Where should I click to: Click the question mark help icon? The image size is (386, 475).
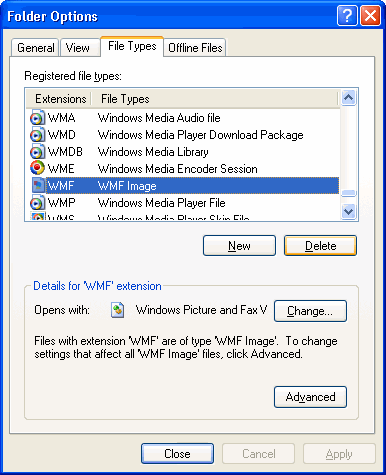tap(347, 16)
